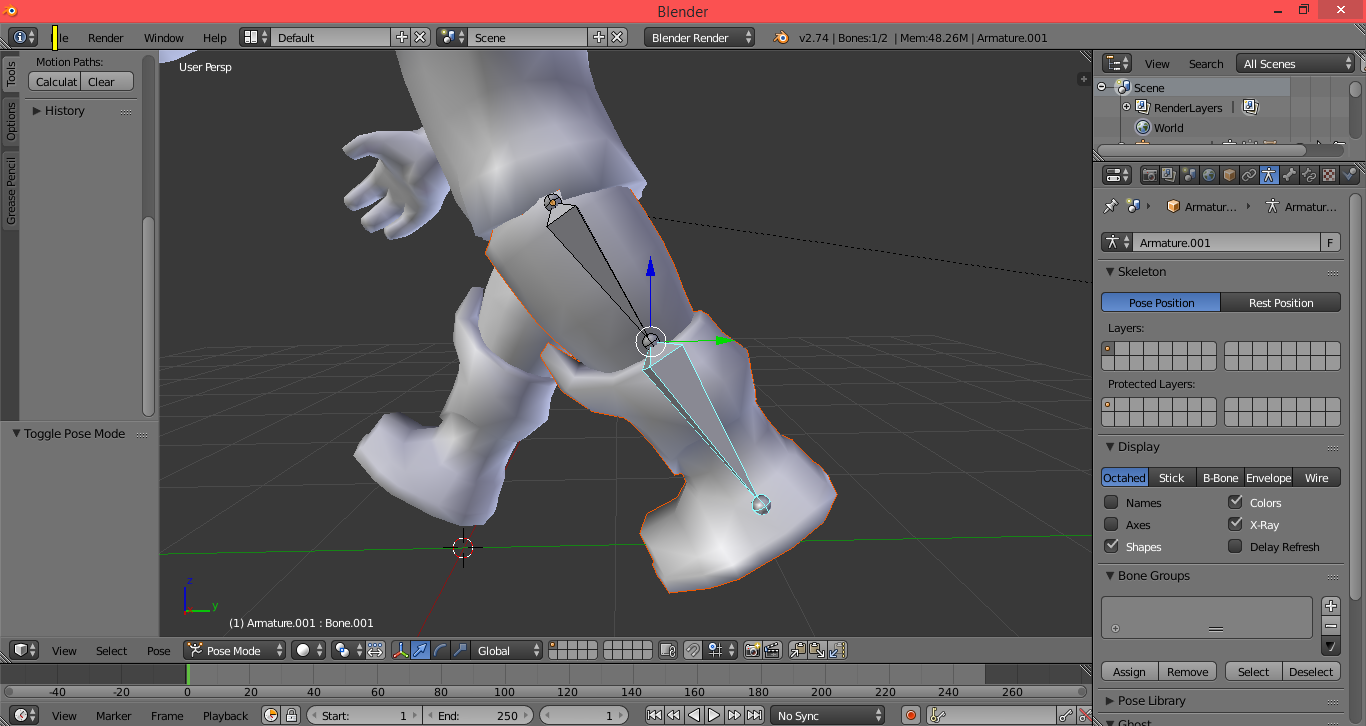Select Envelope display type
The image size is (1366, 726).
tap(1269, 478)
